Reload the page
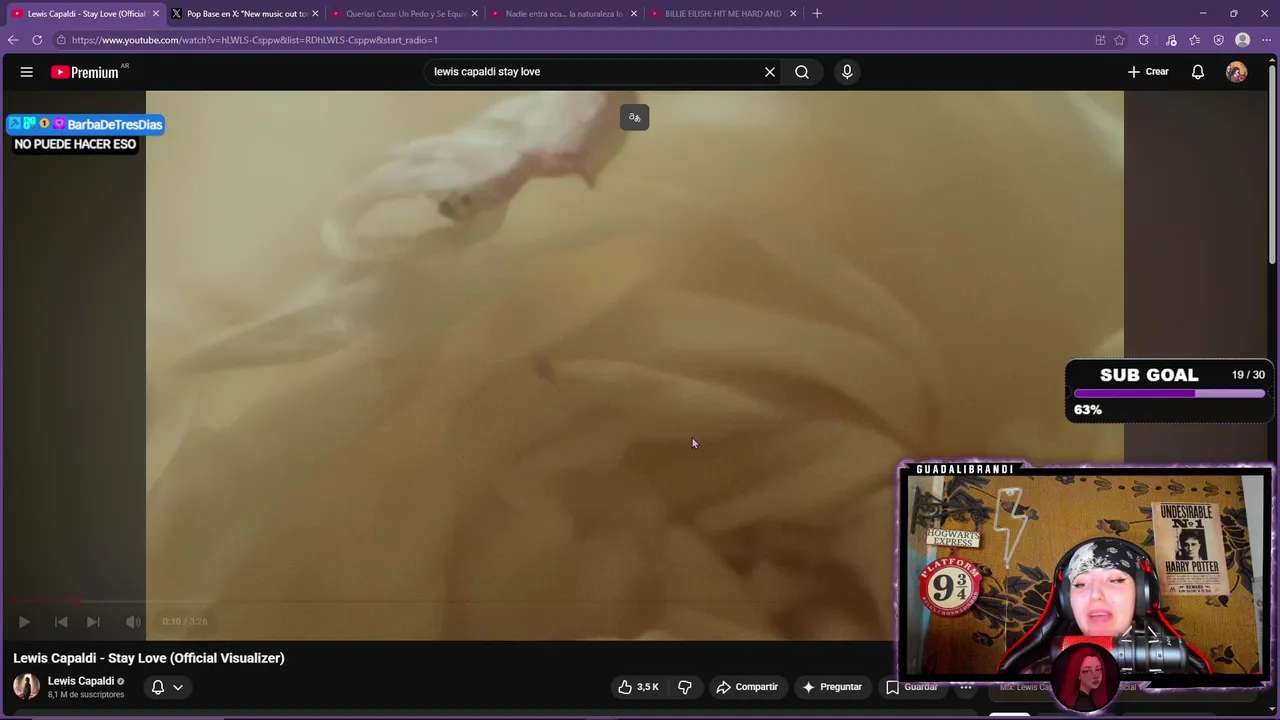The image size is (1280, 720). [37, 40]
